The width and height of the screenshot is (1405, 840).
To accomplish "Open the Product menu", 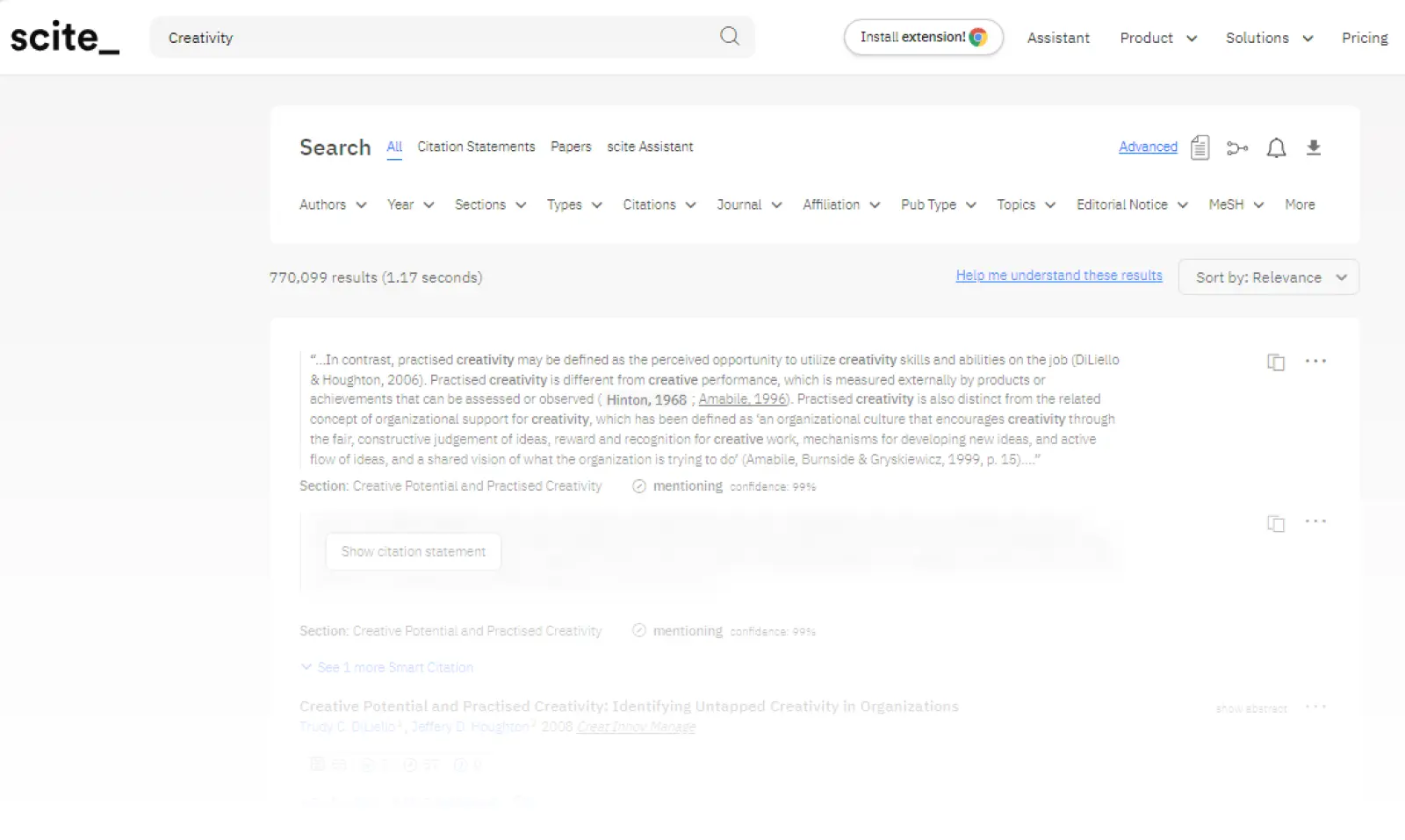I will tap(1158, 38).
